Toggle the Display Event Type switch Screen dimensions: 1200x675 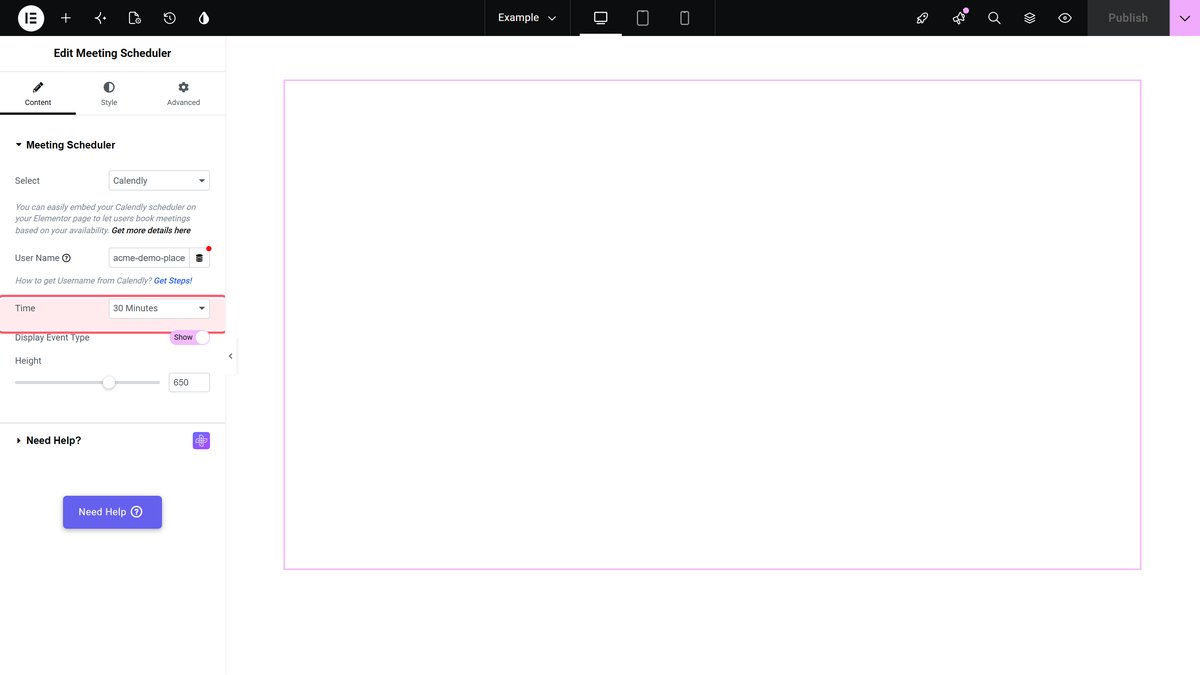click(189, 338)
